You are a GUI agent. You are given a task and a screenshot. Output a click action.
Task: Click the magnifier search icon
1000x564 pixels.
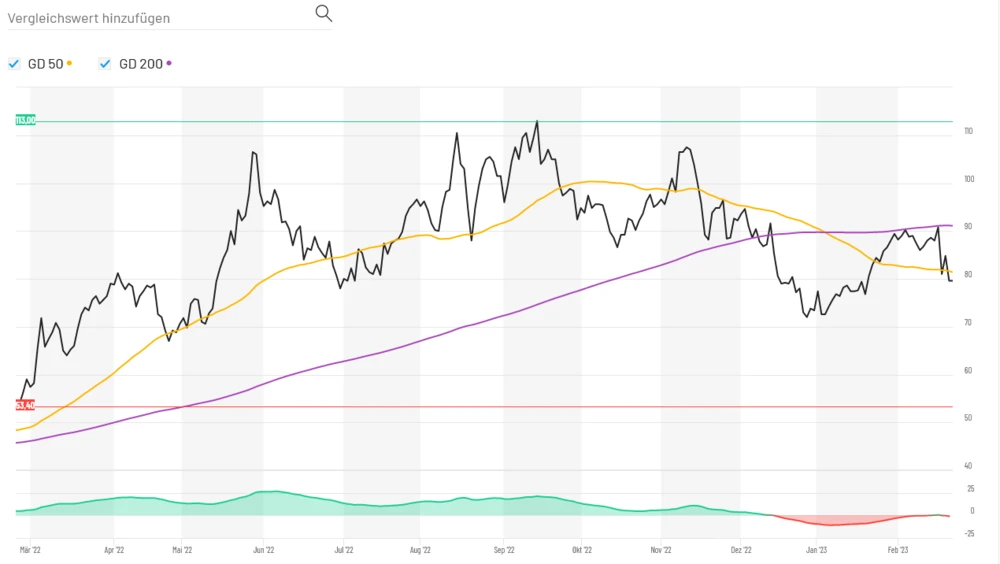coord(323,13)
